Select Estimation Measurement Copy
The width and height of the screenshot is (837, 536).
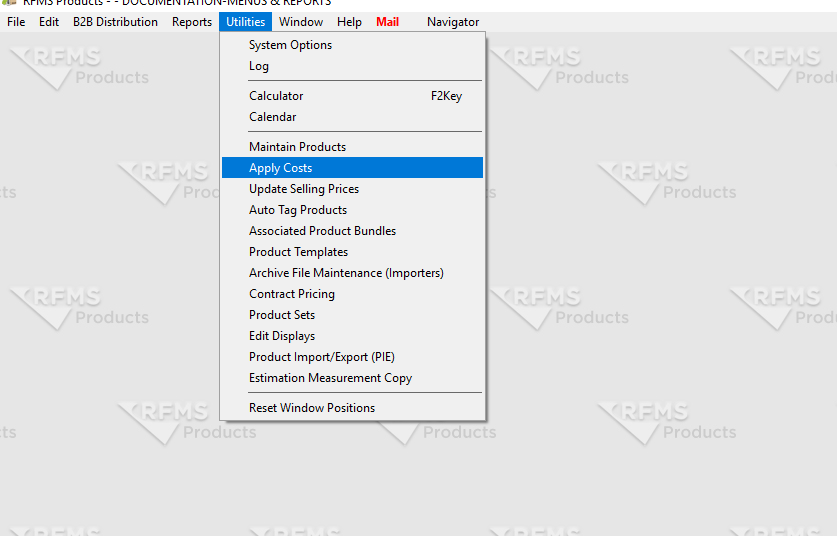tap(352, 378)
